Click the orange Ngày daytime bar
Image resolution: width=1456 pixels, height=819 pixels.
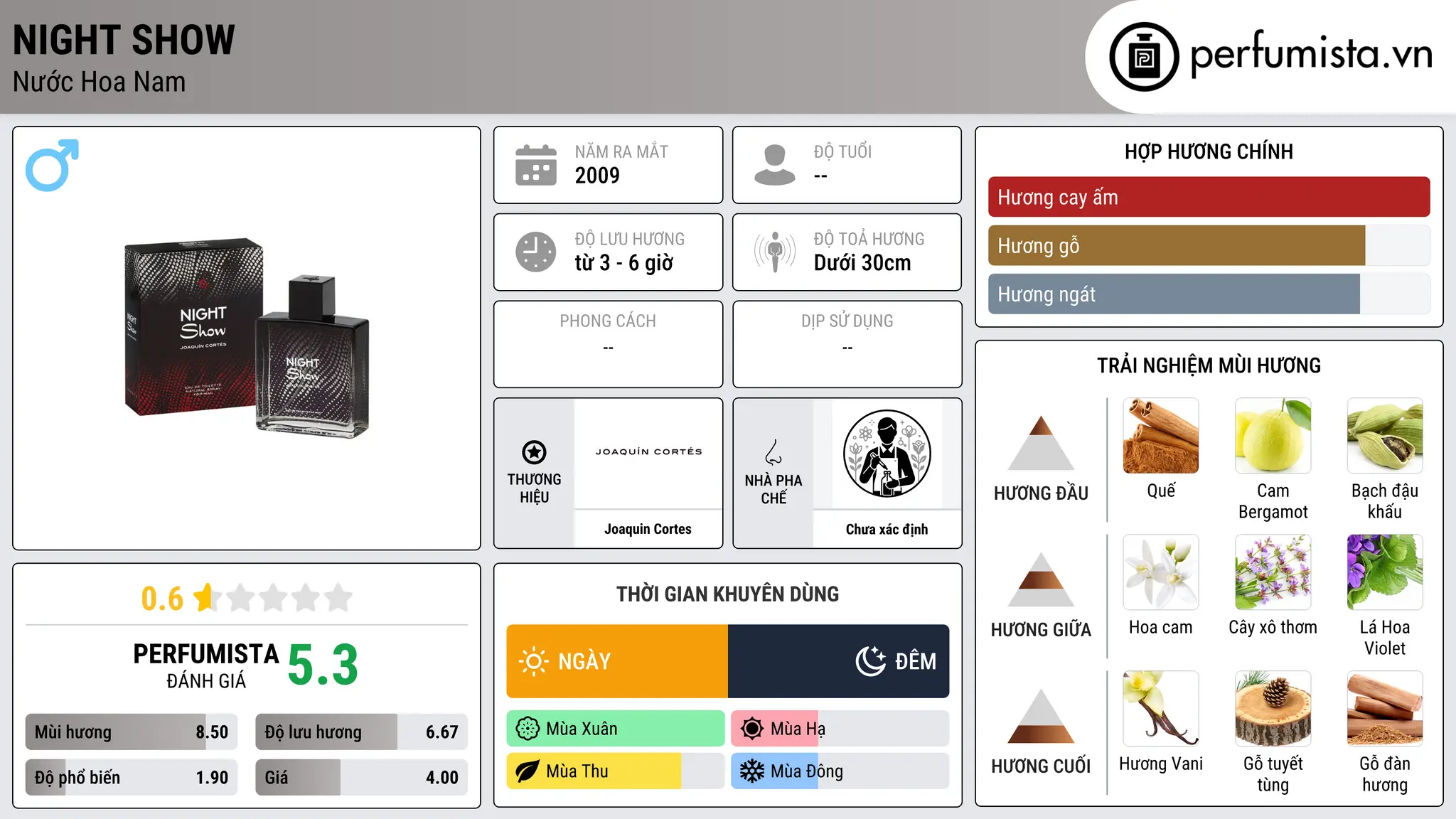point(617,661)
